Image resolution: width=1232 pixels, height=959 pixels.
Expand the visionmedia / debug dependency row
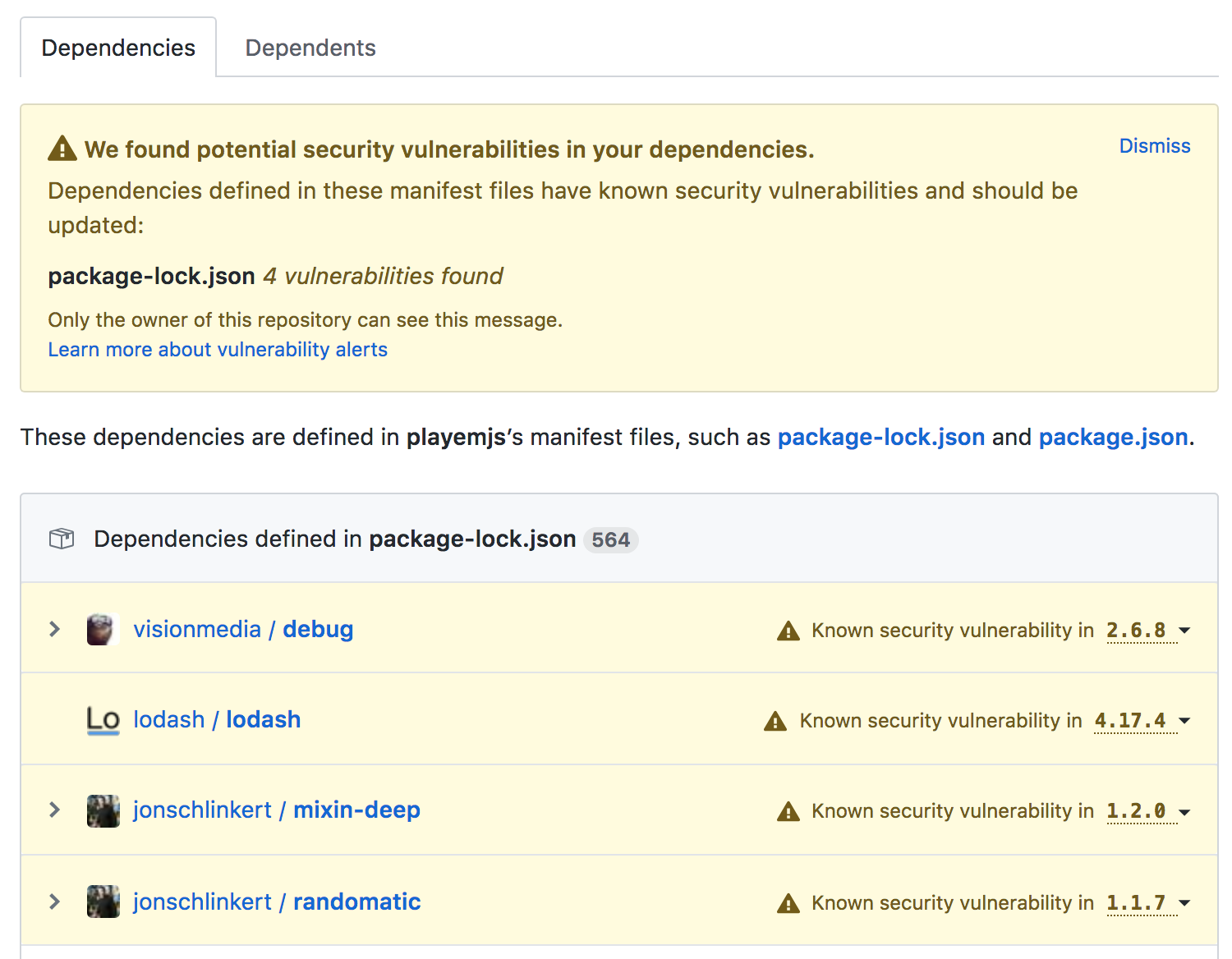pyautogui.click(x=55, y=630)
